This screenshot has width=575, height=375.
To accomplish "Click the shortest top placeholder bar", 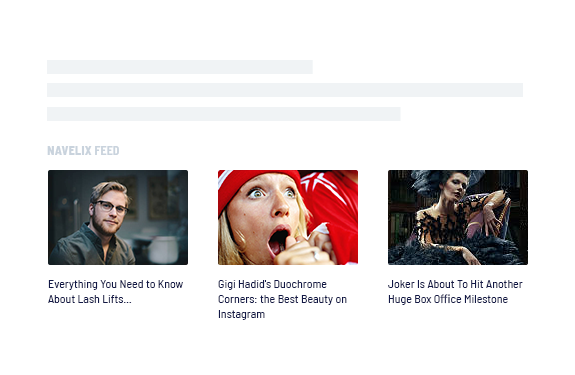I will point(180,67).
